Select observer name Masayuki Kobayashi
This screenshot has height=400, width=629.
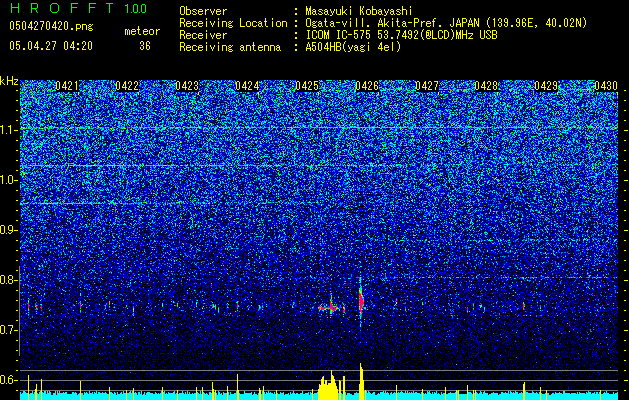coord(359,11)
